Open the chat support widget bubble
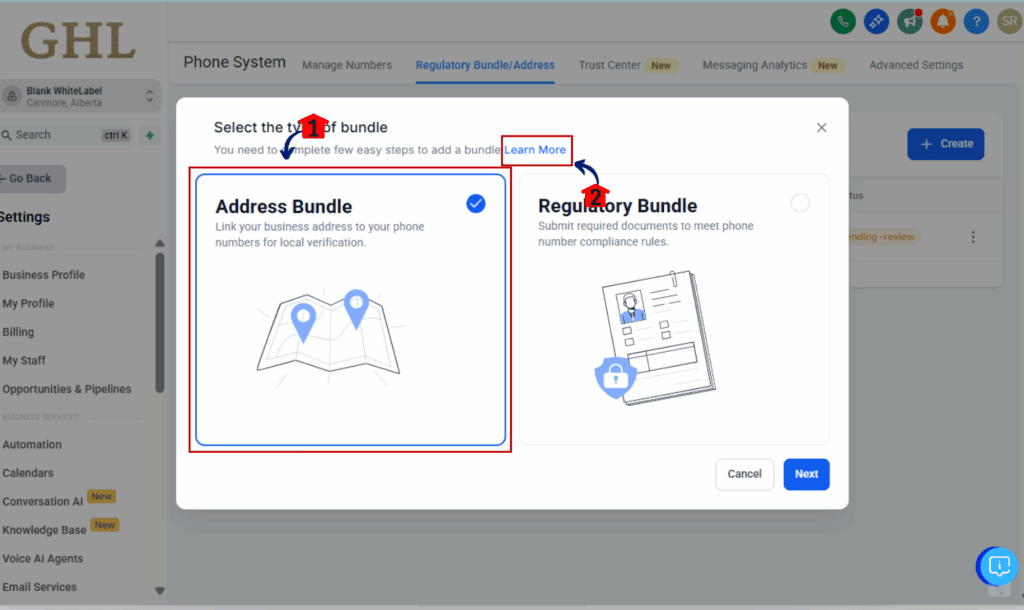Screen dimensions: 1024x610 [x=996, y=566]
